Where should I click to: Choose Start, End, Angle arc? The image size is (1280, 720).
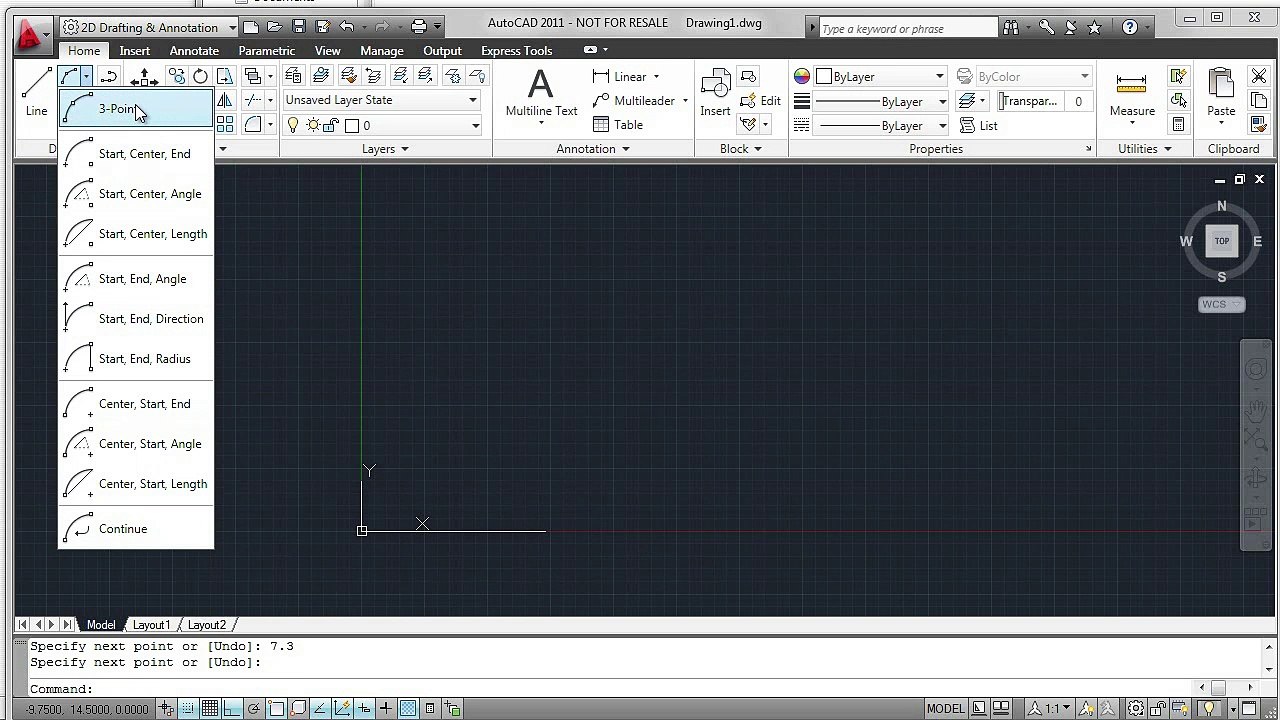point(136,279)
